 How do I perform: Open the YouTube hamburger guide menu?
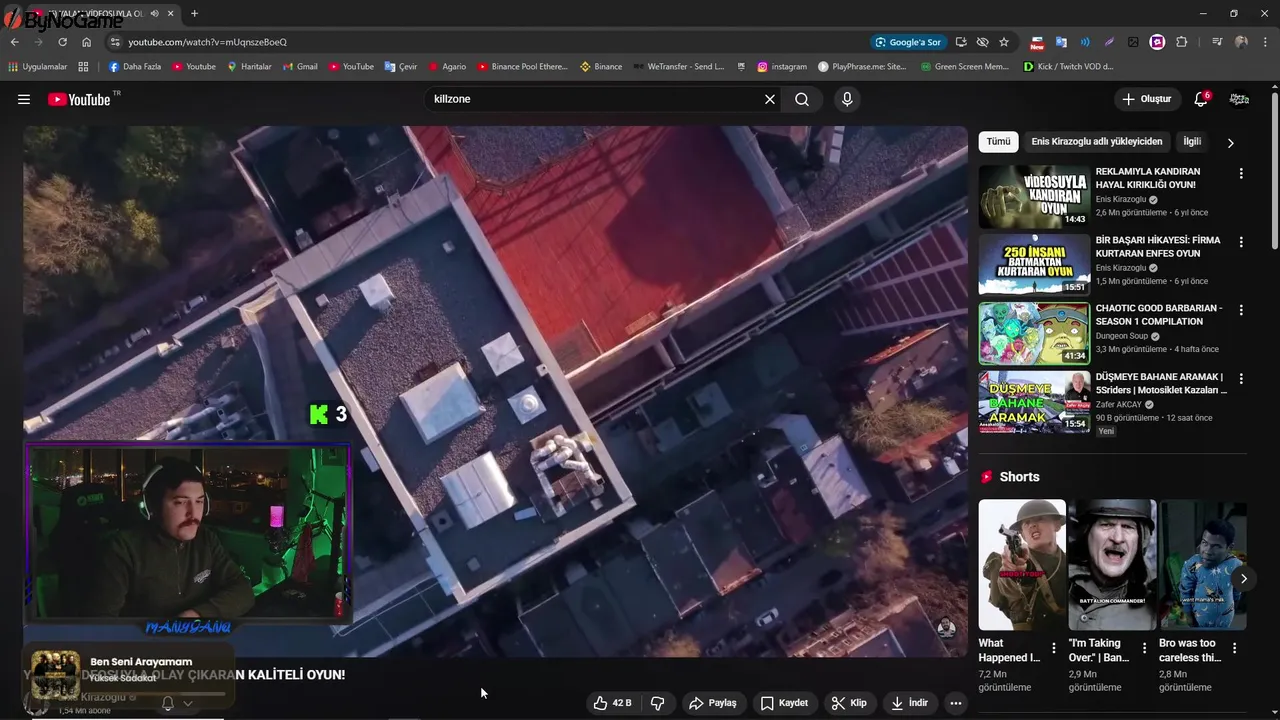[x=24, y=99]
